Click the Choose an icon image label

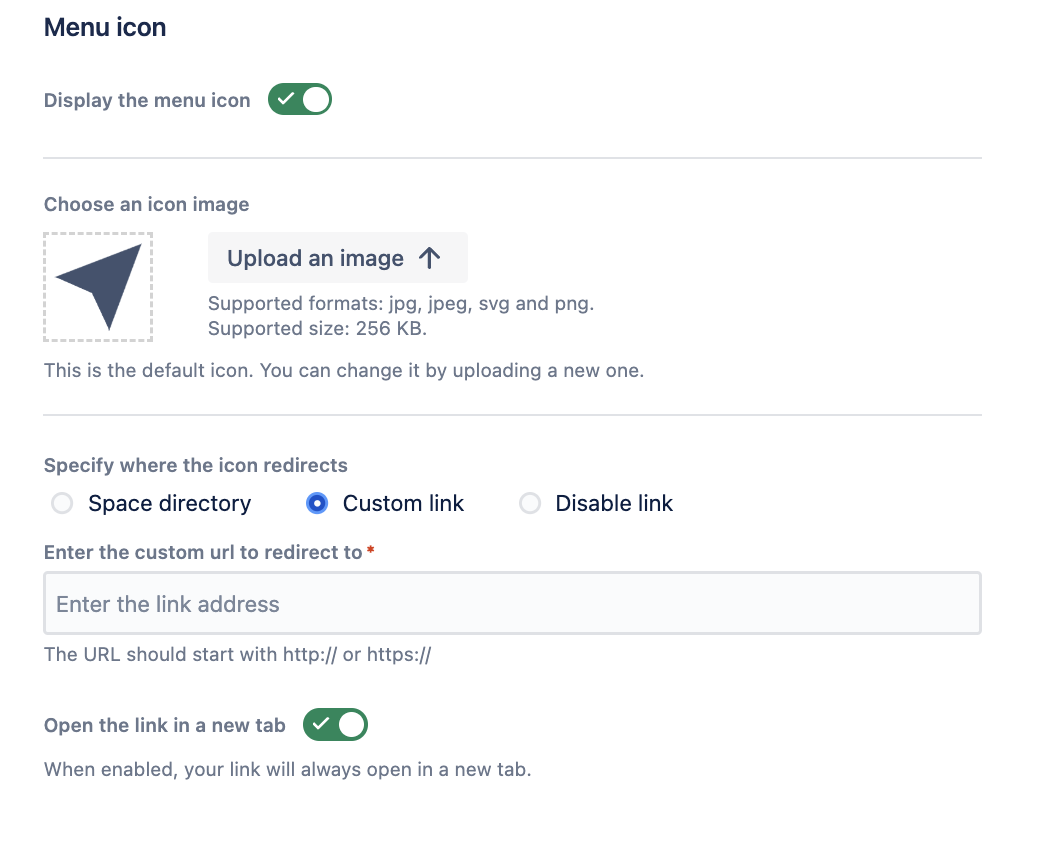coord(146,204)
